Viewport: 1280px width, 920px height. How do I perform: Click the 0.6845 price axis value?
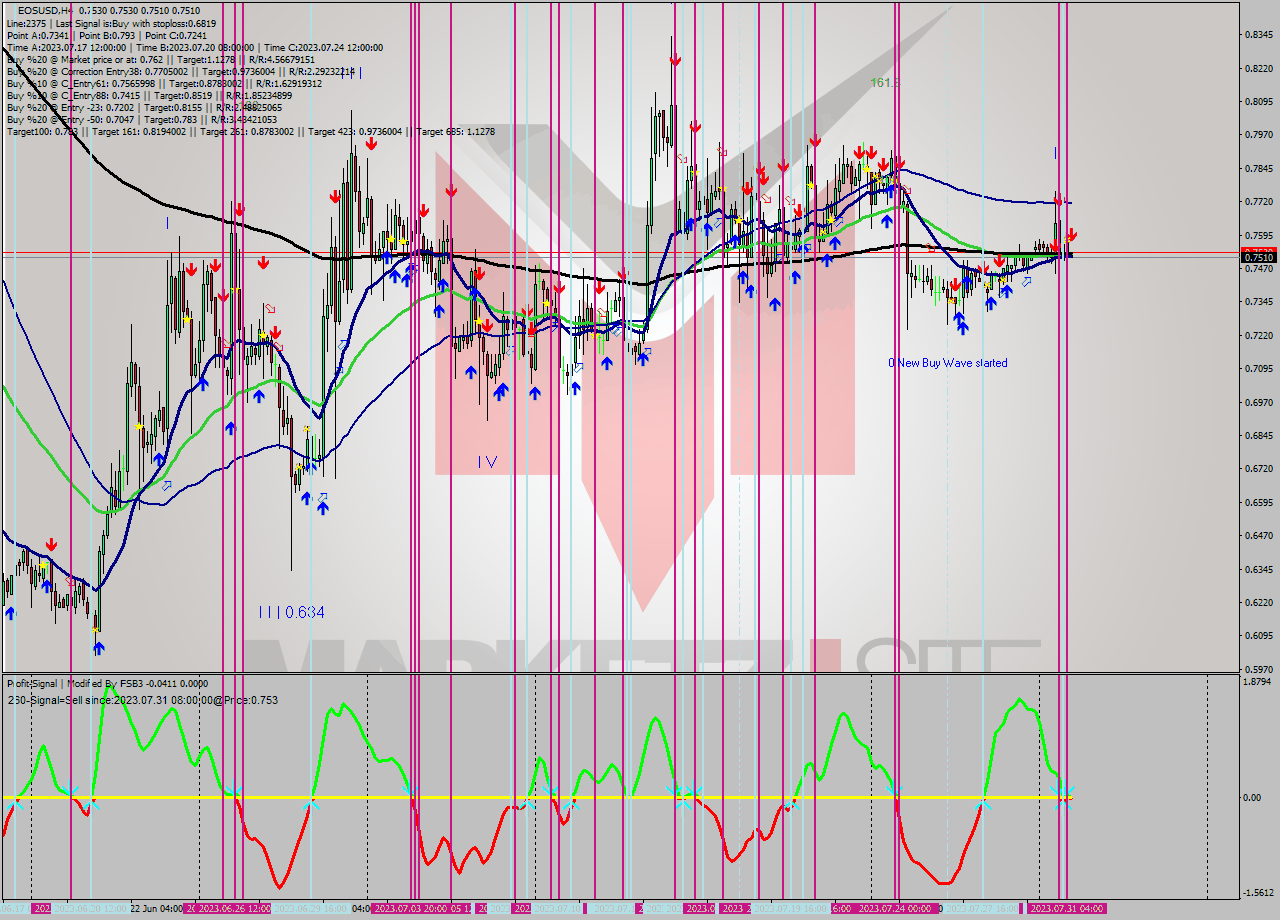[x=1258, y=436]
